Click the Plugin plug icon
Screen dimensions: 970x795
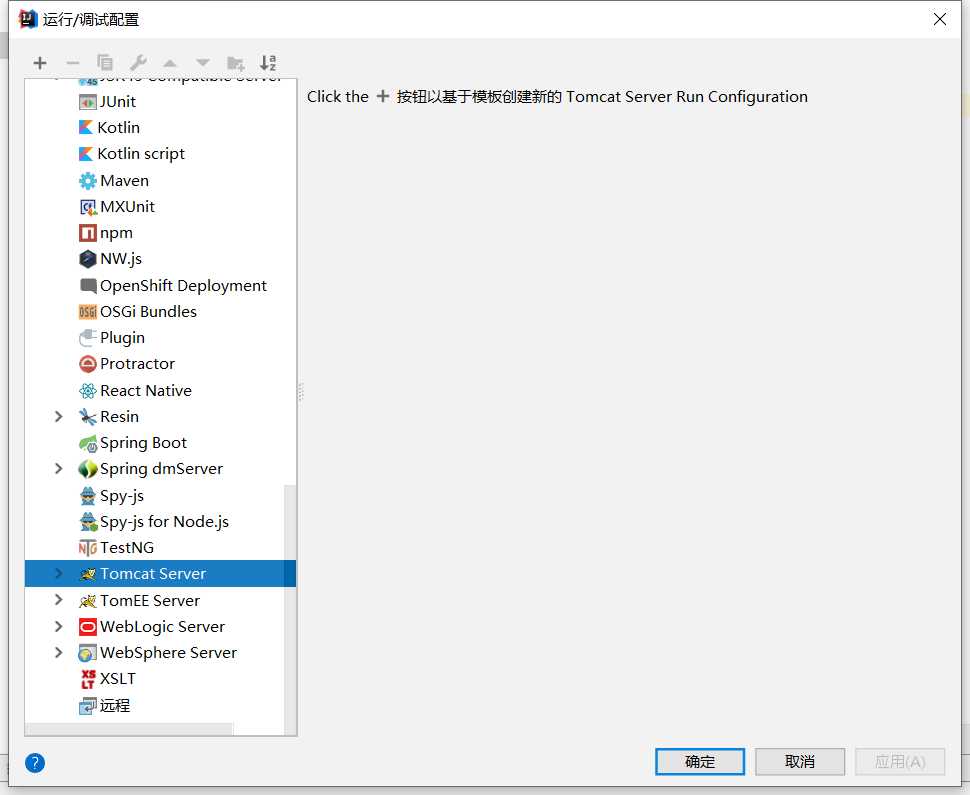[x=88, y=338]
